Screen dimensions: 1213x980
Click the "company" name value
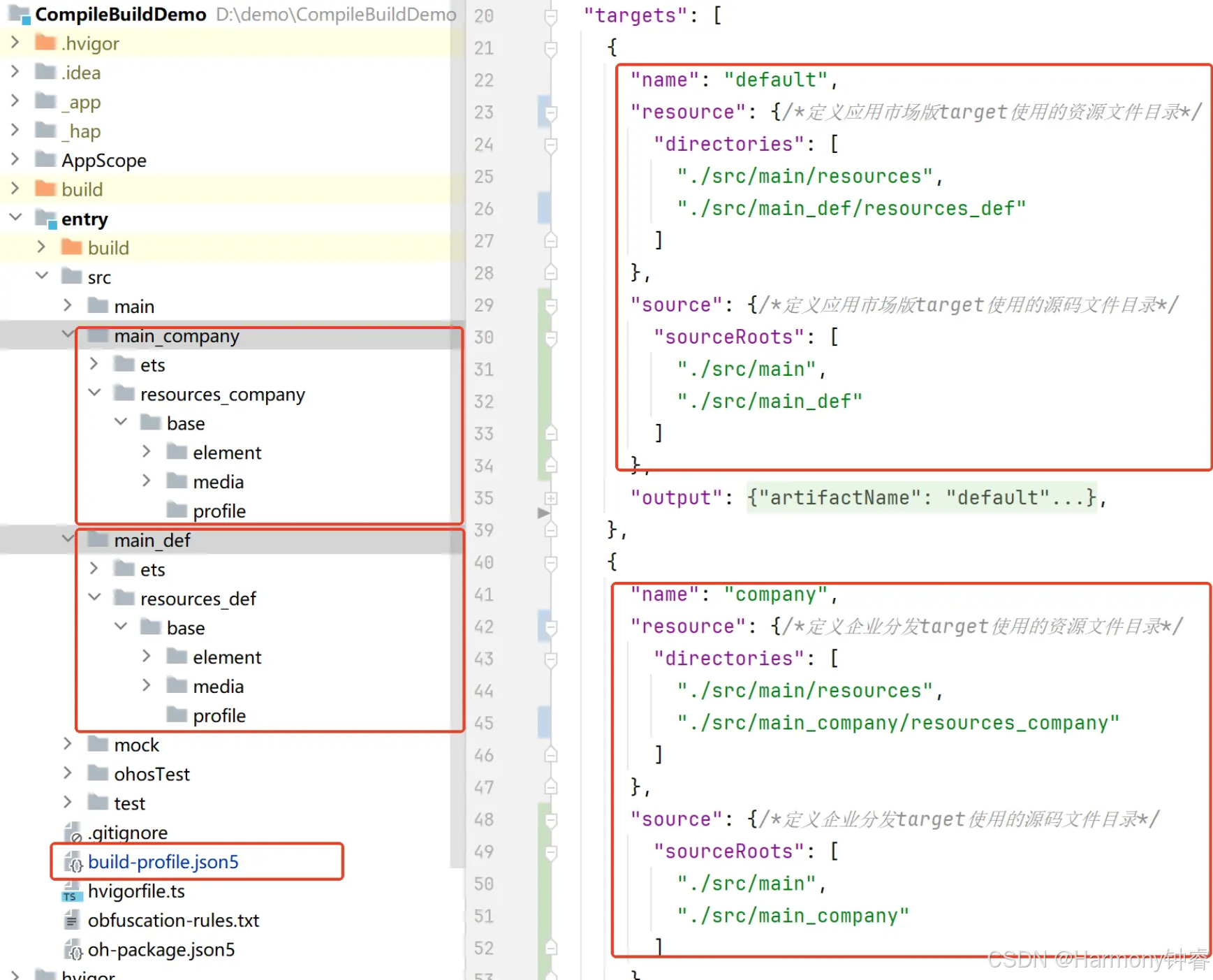(x=776, y=594)
